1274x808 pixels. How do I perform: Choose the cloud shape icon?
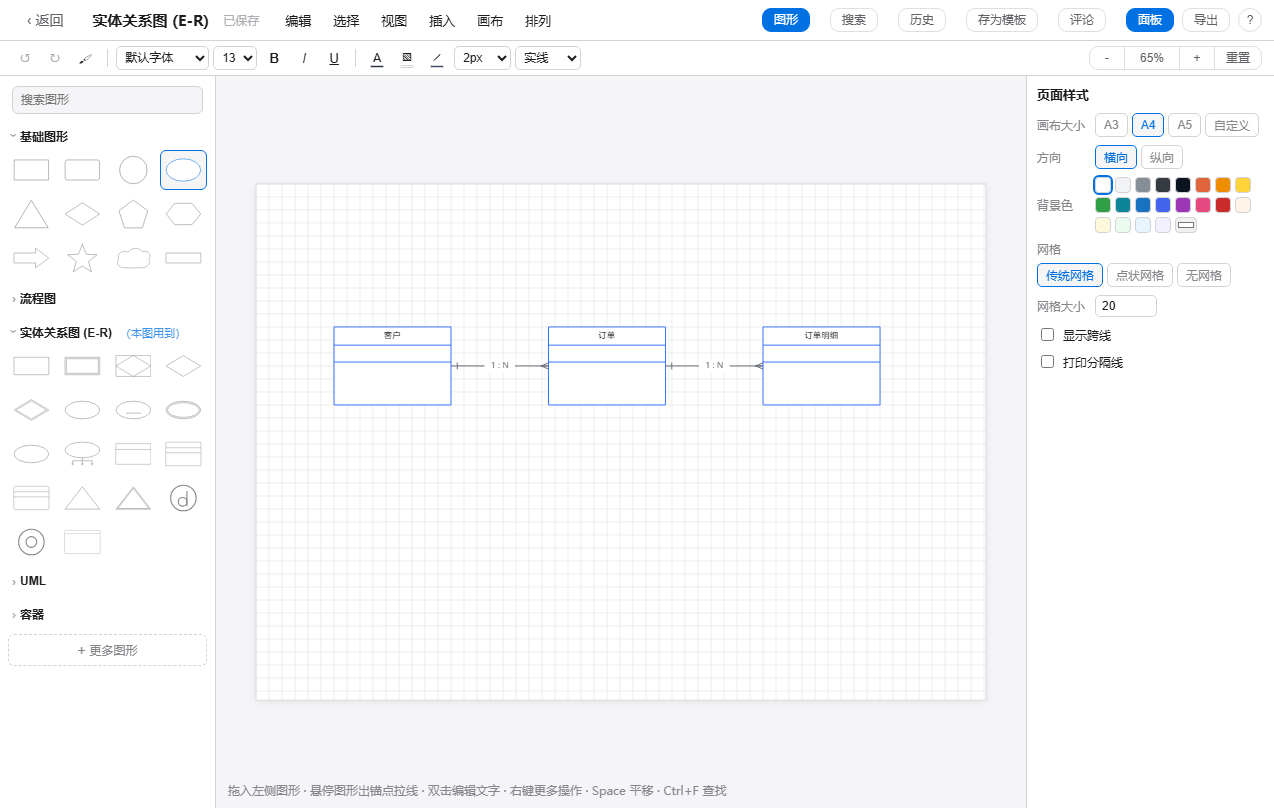[x=133, y=258]
